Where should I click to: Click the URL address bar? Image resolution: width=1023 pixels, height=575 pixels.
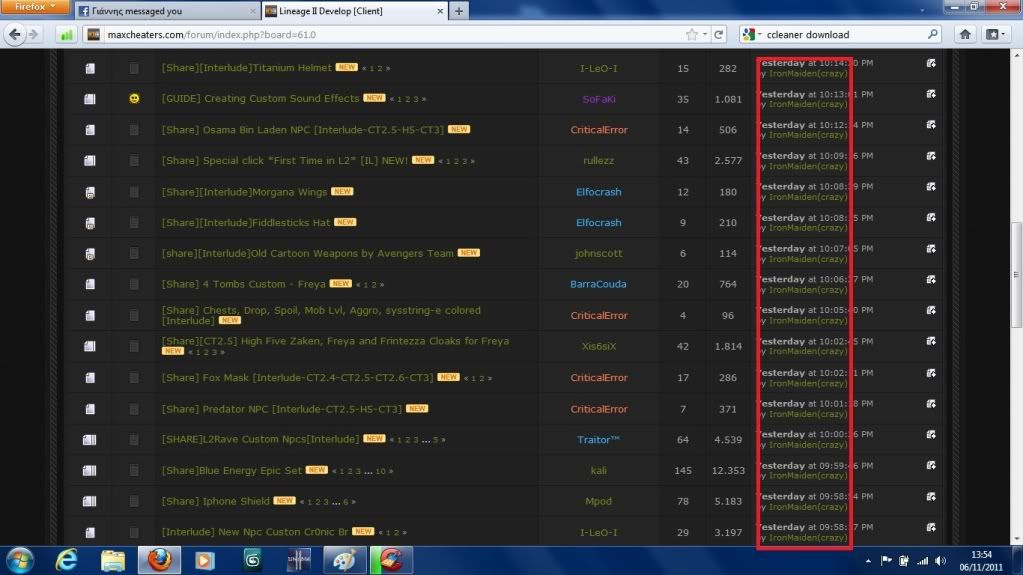pos(380,34)
